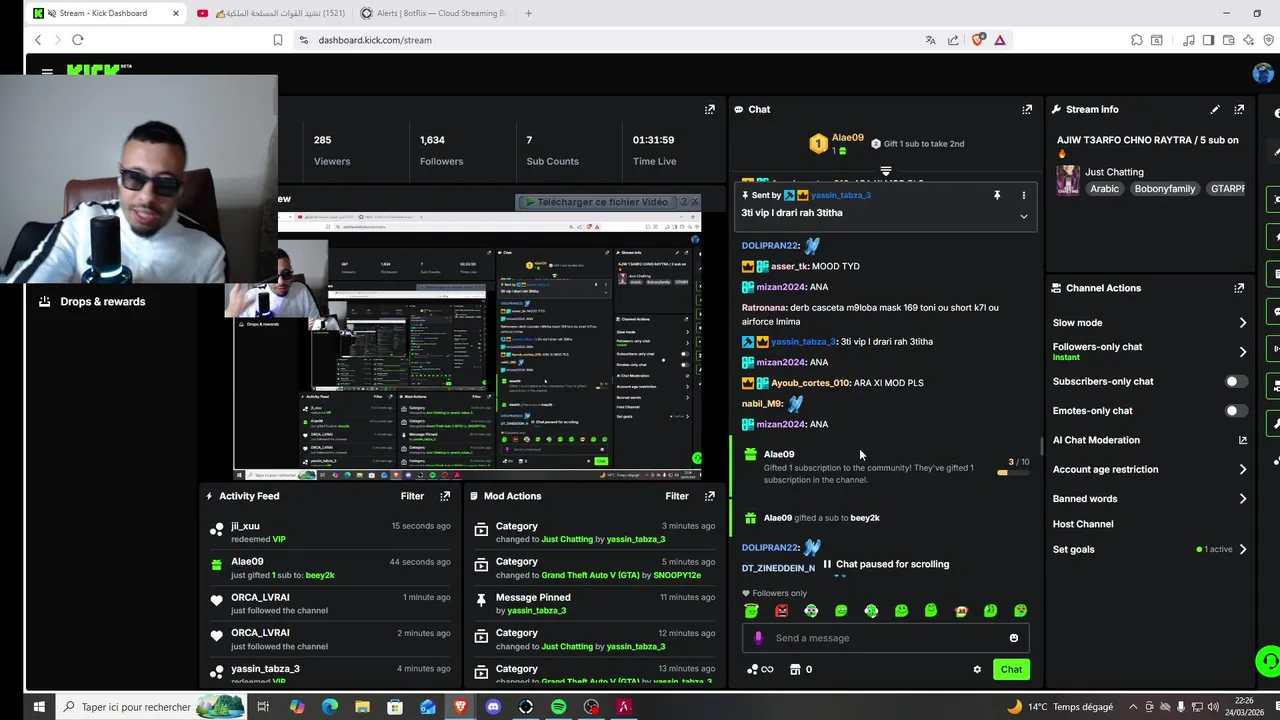The height and width of the screenshot is (720, 1280).
Task: Open Mod Actions Filter
Action: (677, 496)
